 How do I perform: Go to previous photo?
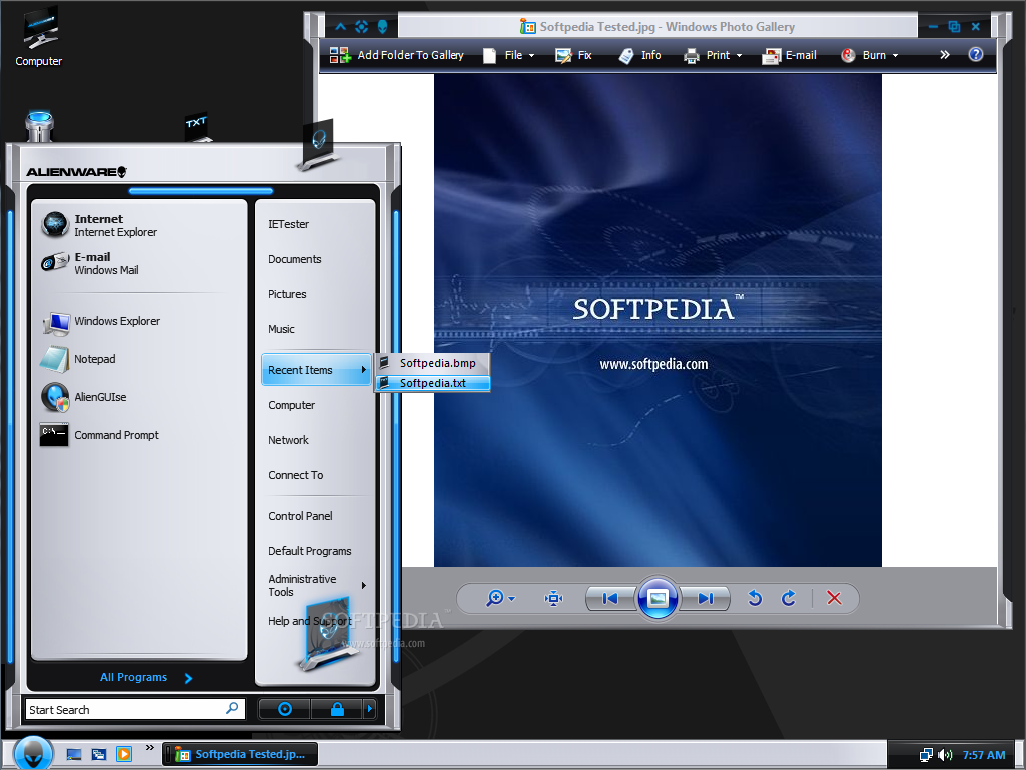[x=610, y=598]
